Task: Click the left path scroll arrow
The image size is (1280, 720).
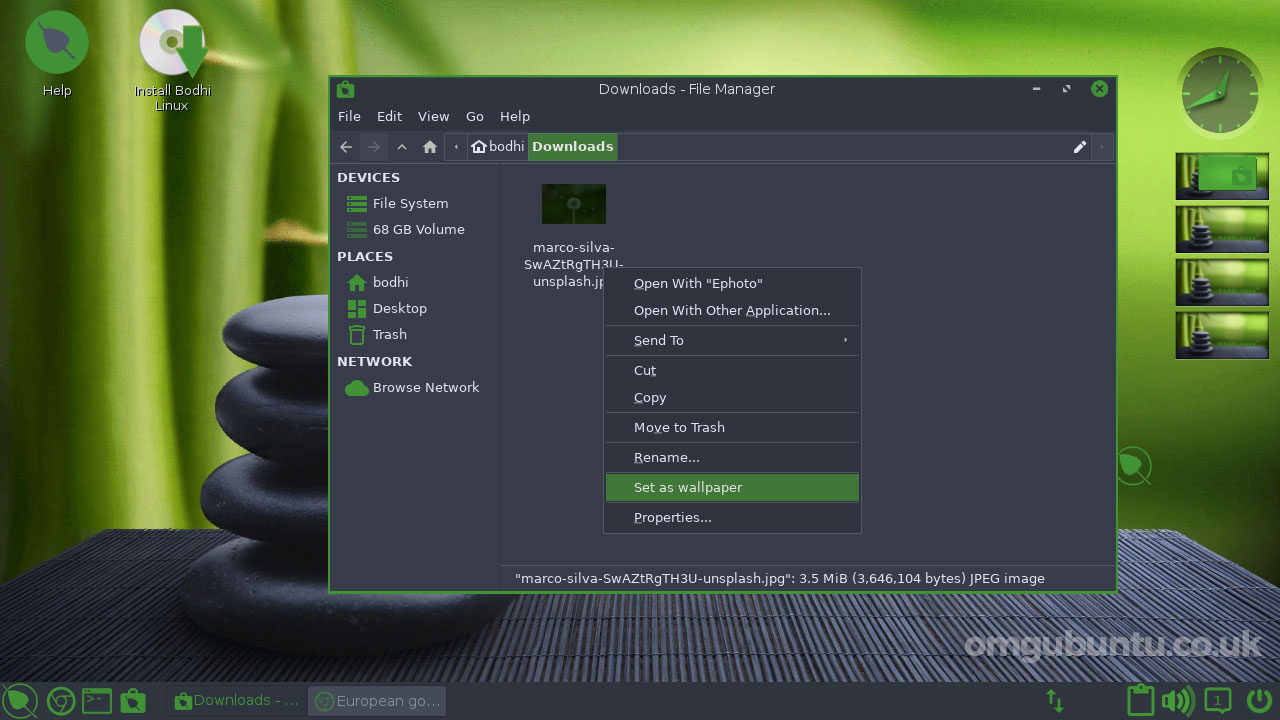Action: point(456,147)
